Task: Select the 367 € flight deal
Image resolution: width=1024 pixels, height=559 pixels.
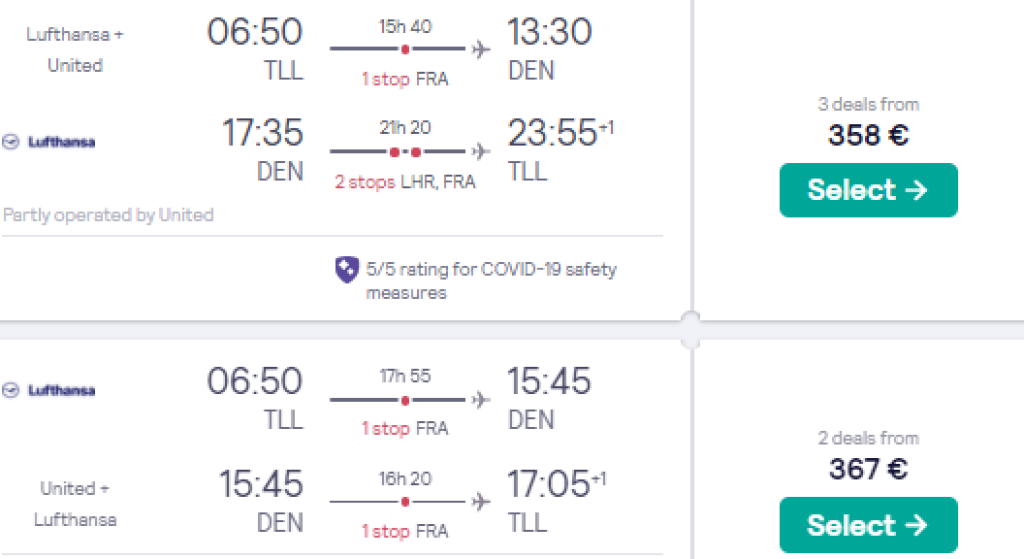Action: [x=868, y=525]
